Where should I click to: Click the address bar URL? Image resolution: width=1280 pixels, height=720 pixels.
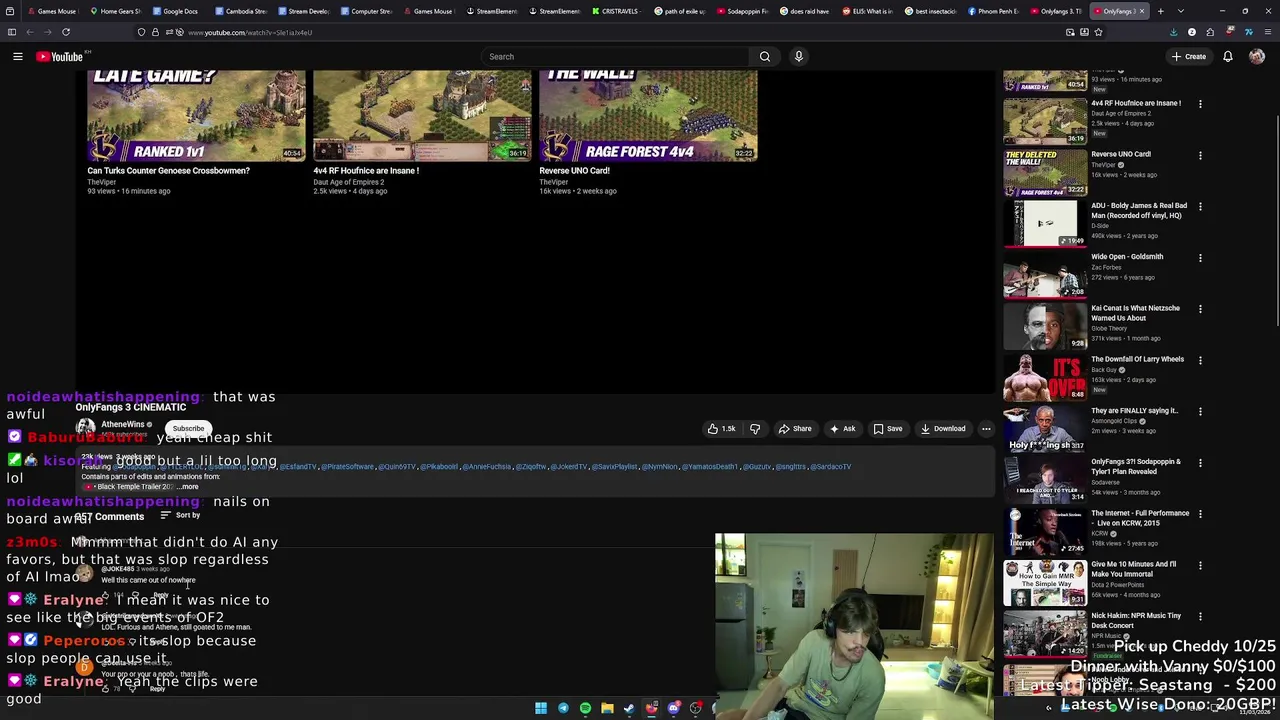pyautogui.click(x=250, y=32)
